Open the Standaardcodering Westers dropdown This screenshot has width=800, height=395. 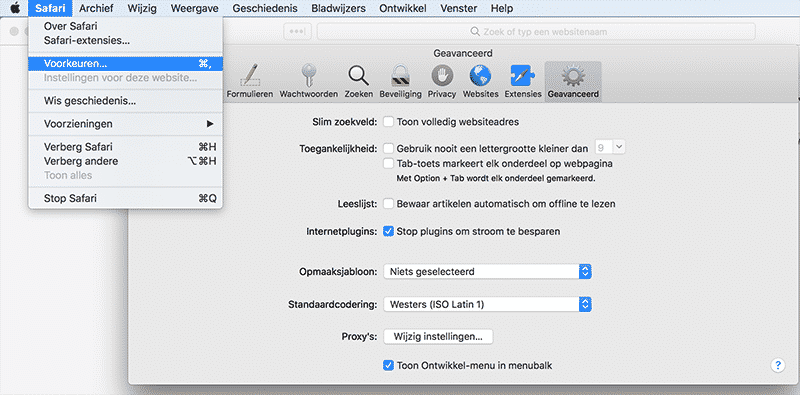pos(487,305)
